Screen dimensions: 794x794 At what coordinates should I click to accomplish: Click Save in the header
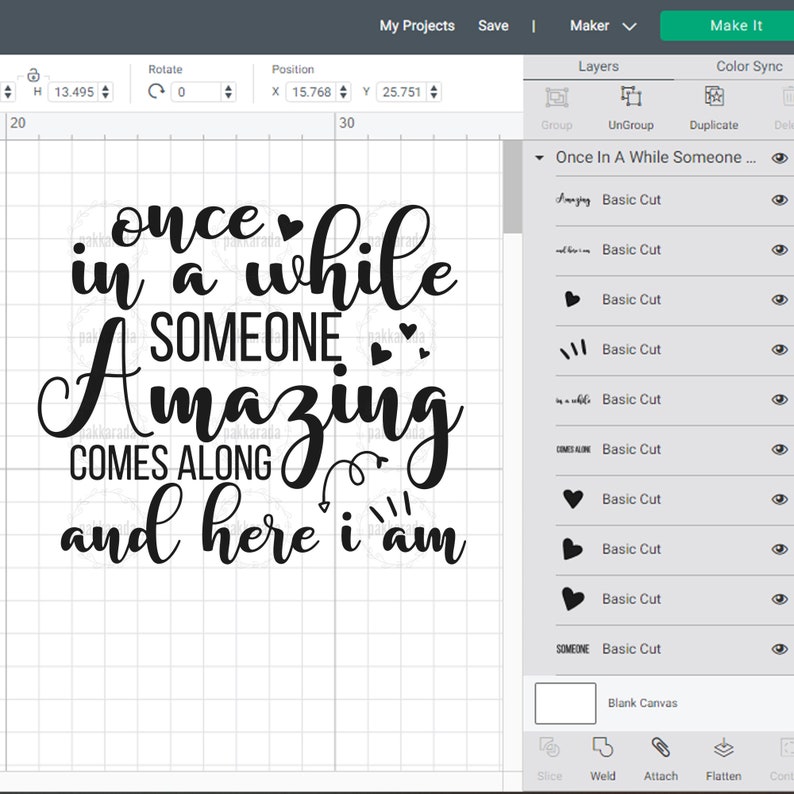[x=493, y=26]
